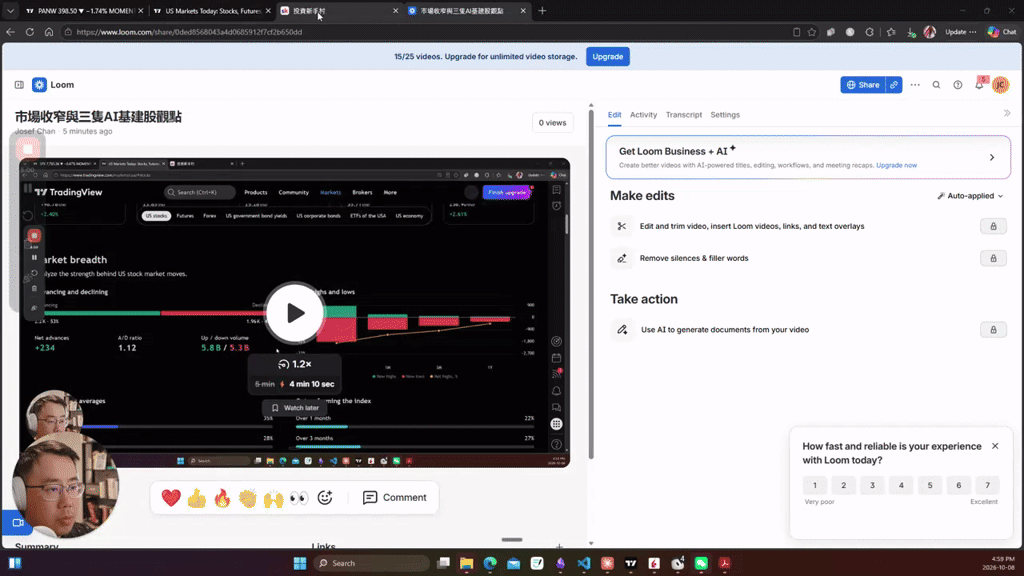The image size is (1024, 576).
Task: React with the red heart emoji
Action: tap(171, 498)
